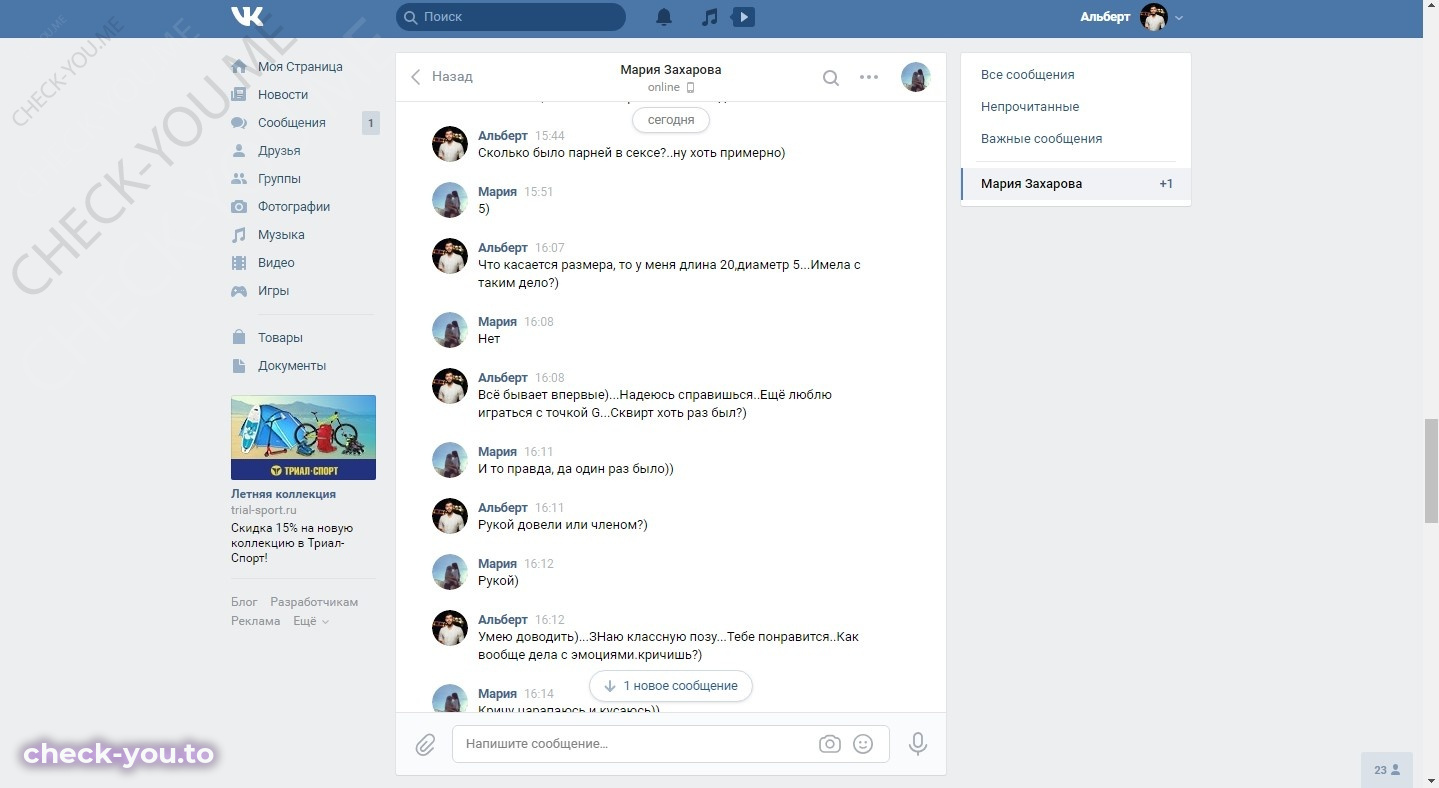Click timestamp 16:11 on Мария message
Screen dimensions: 1439x788
point(539,452)
